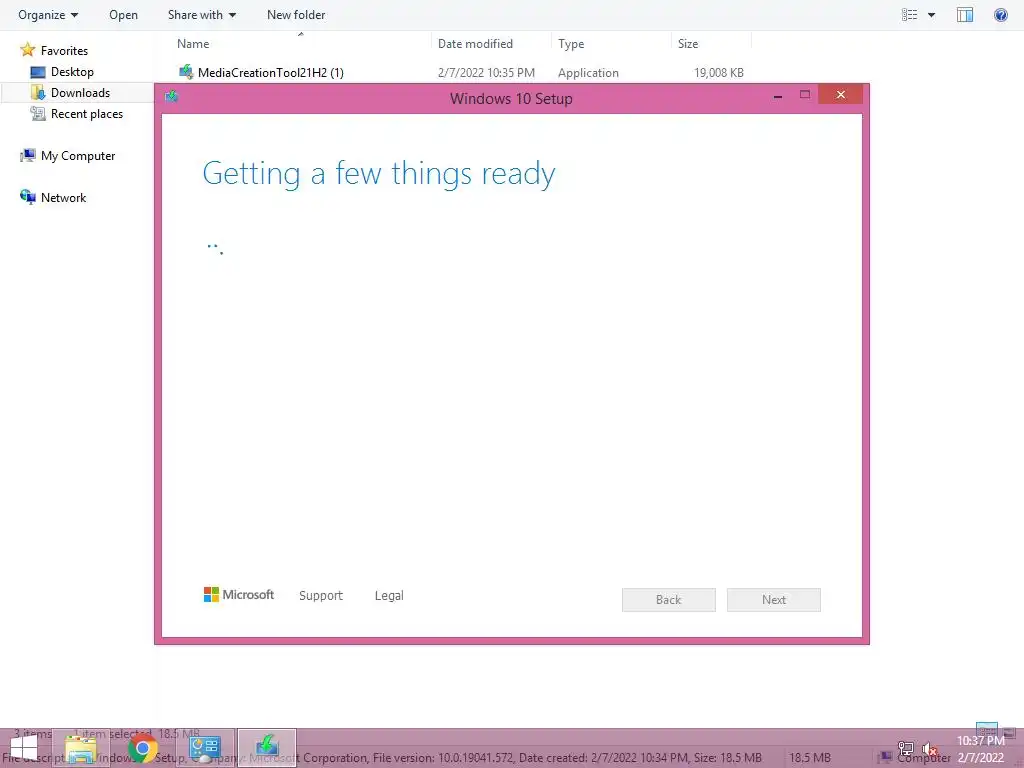Click the 2/7/2022 10:35 PM date cell
Screen dimensions: 1024x768
[486, 72]
